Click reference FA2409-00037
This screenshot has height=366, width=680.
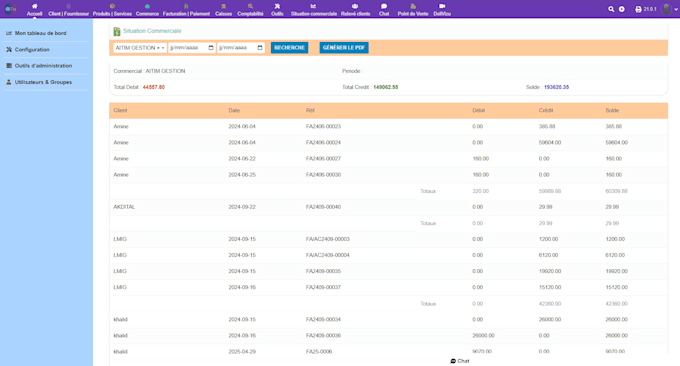click(324, 287)
